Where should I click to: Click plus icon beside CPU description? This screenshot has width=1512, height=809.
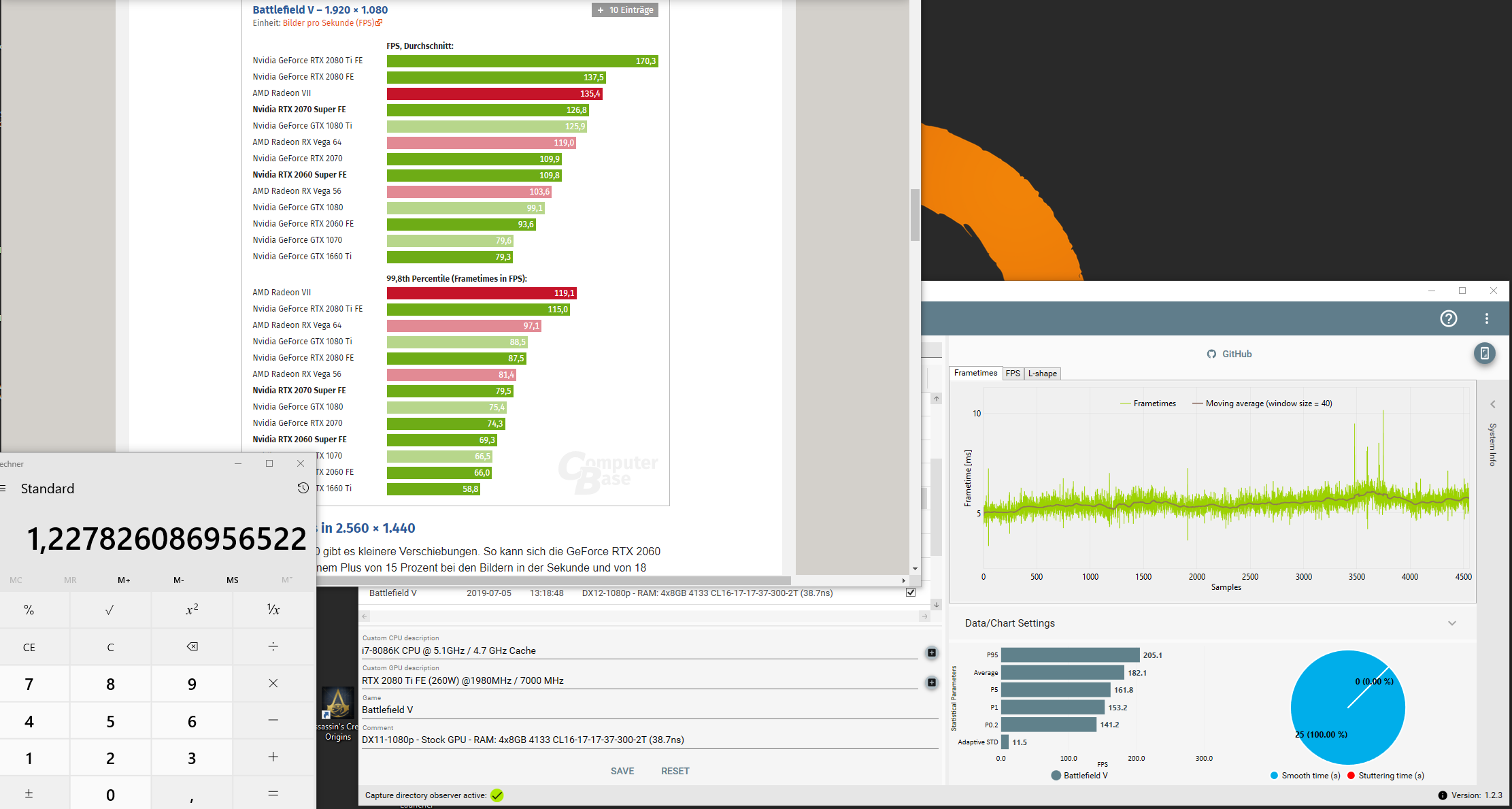[931, 653]
